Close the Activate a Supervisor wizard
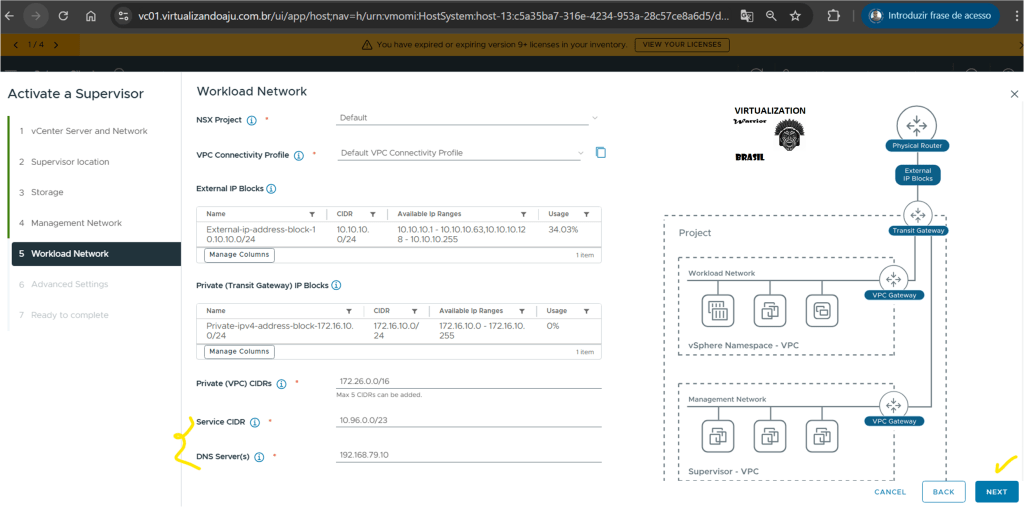The width and height of the screenshot is (1024, 507). point(1014,94)
